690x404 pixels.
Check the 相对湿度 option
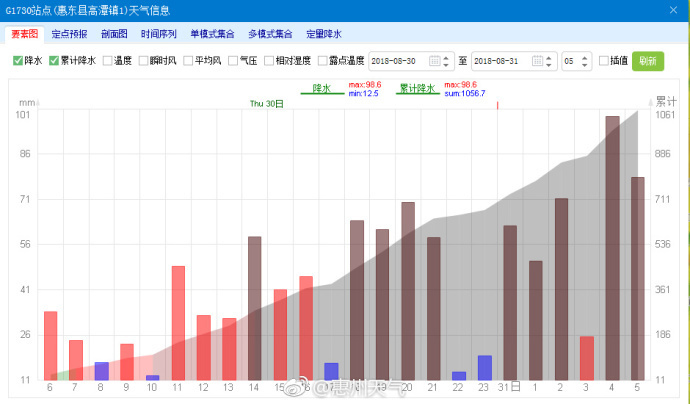point(269,61)
